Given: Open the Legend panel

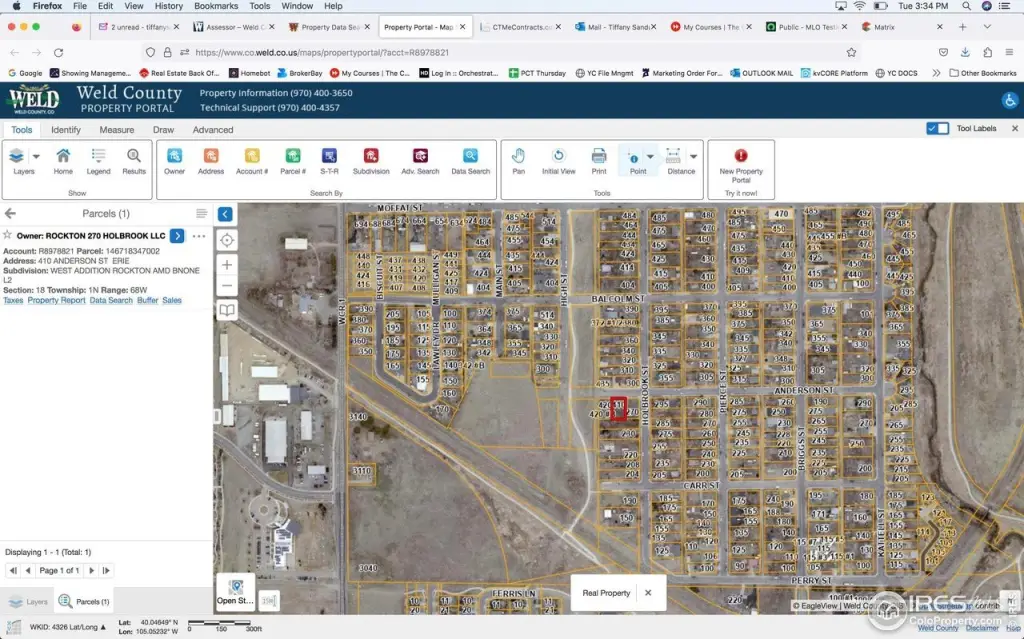Looking at the screenshot, I should 98,160.
